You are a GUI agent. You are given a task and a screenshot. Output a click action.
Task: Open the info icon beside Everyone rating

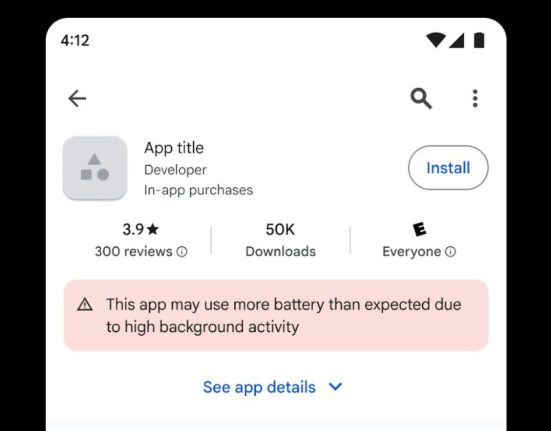pyautogui.click(x=450, y=252)
